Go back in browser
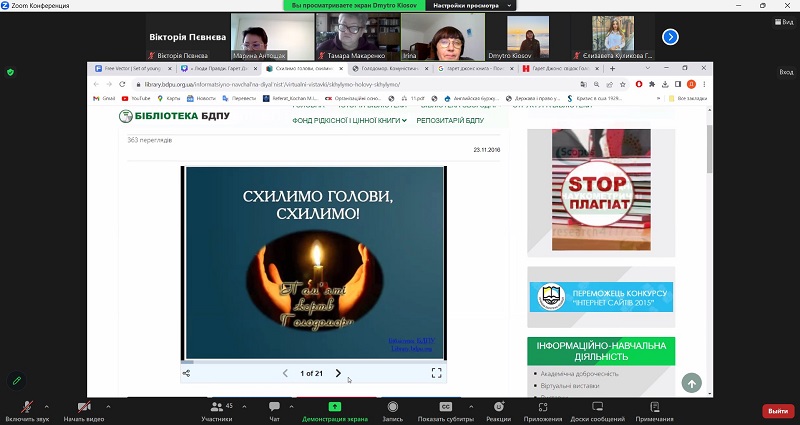Screen dimensions: 800x425 point(96,84)
